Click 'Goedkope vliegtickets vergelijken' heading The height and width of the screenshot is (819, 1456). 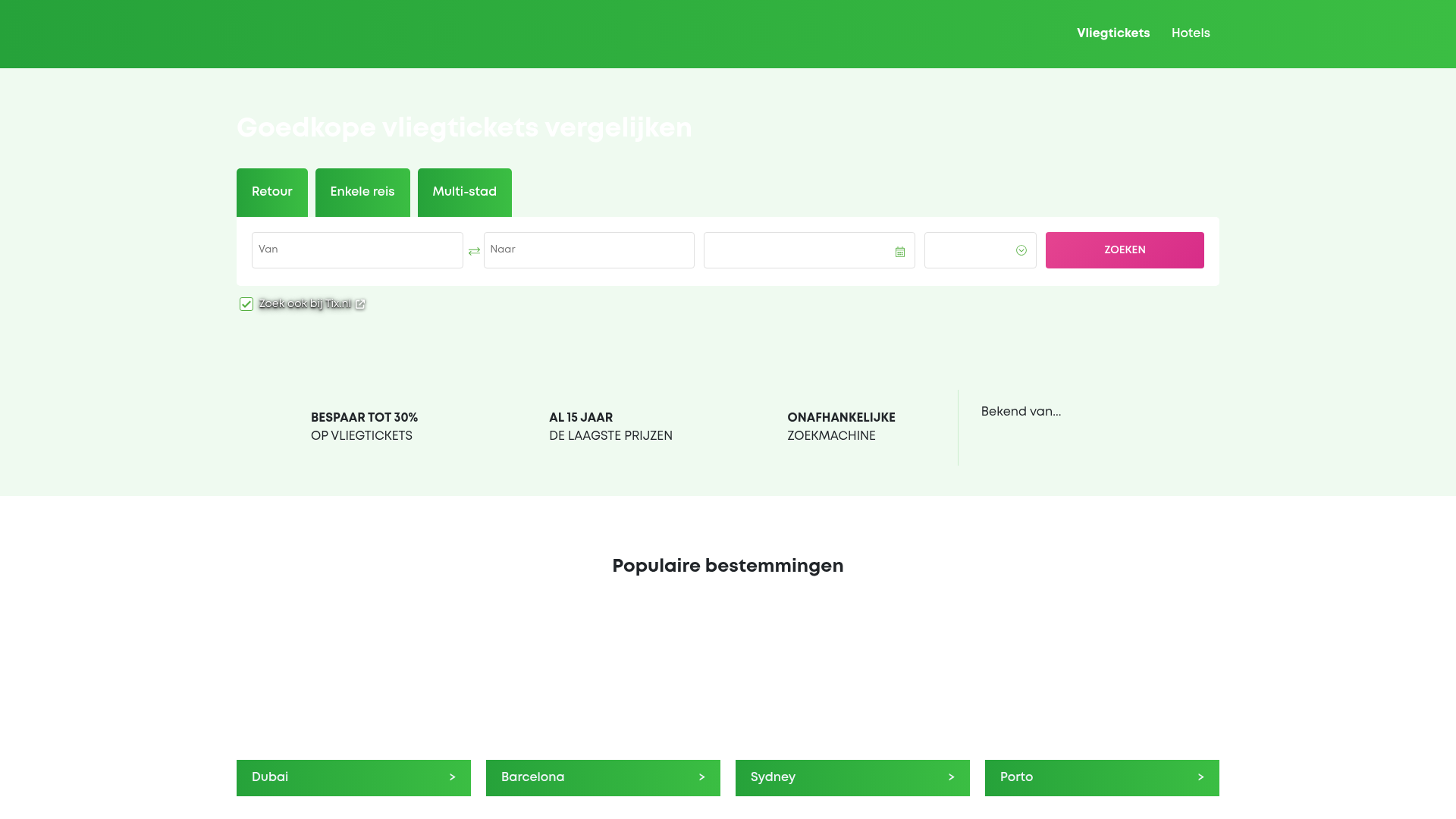464,128
